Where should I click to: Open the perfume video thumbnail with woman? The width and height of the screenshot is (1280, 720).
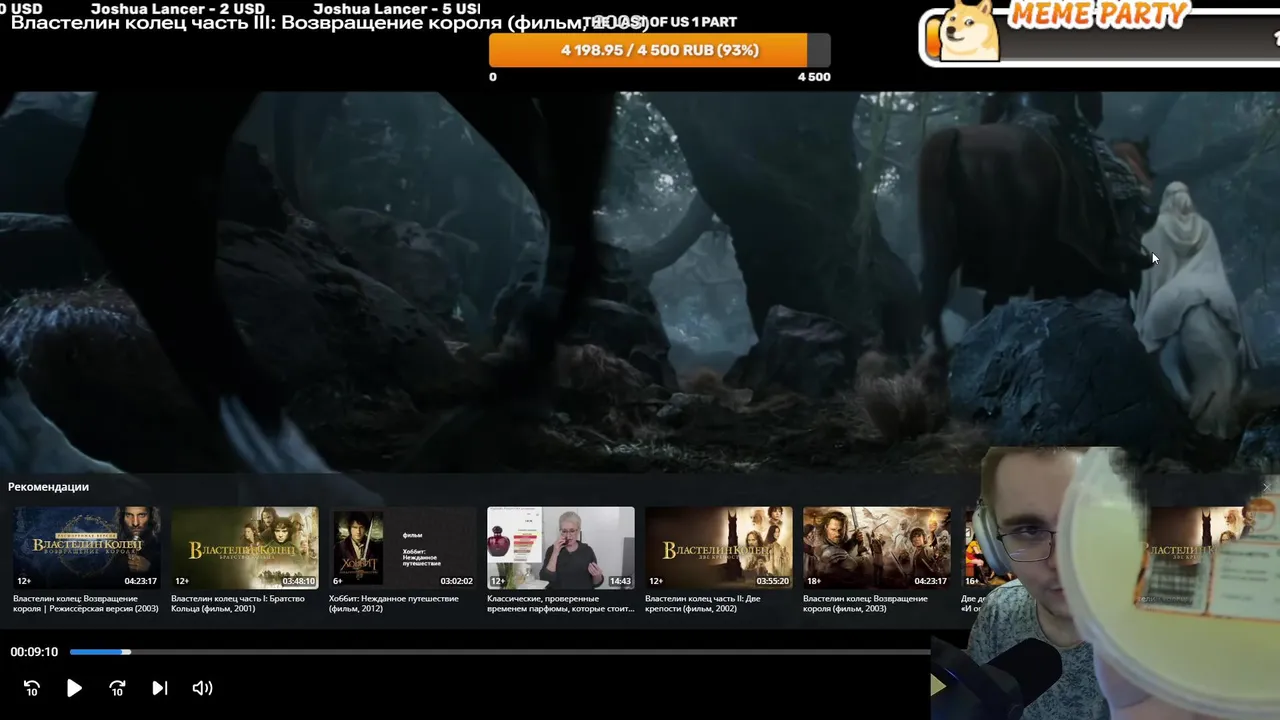click(561, 548)
